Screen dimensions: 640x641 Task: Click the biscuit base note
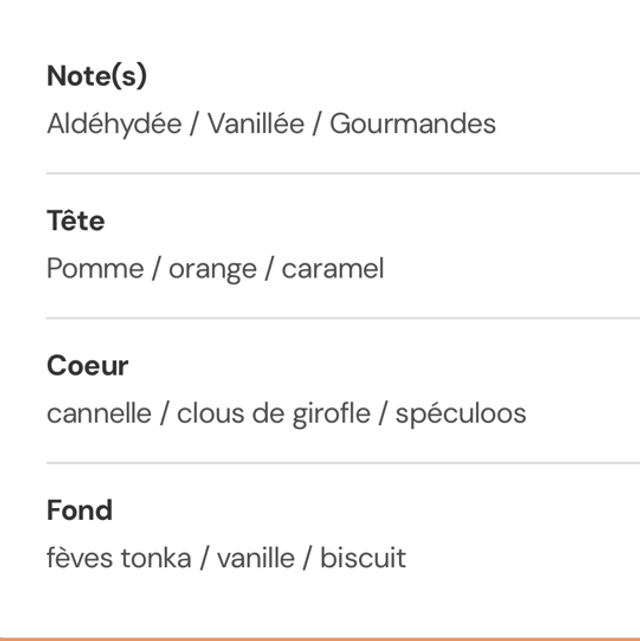363,558
